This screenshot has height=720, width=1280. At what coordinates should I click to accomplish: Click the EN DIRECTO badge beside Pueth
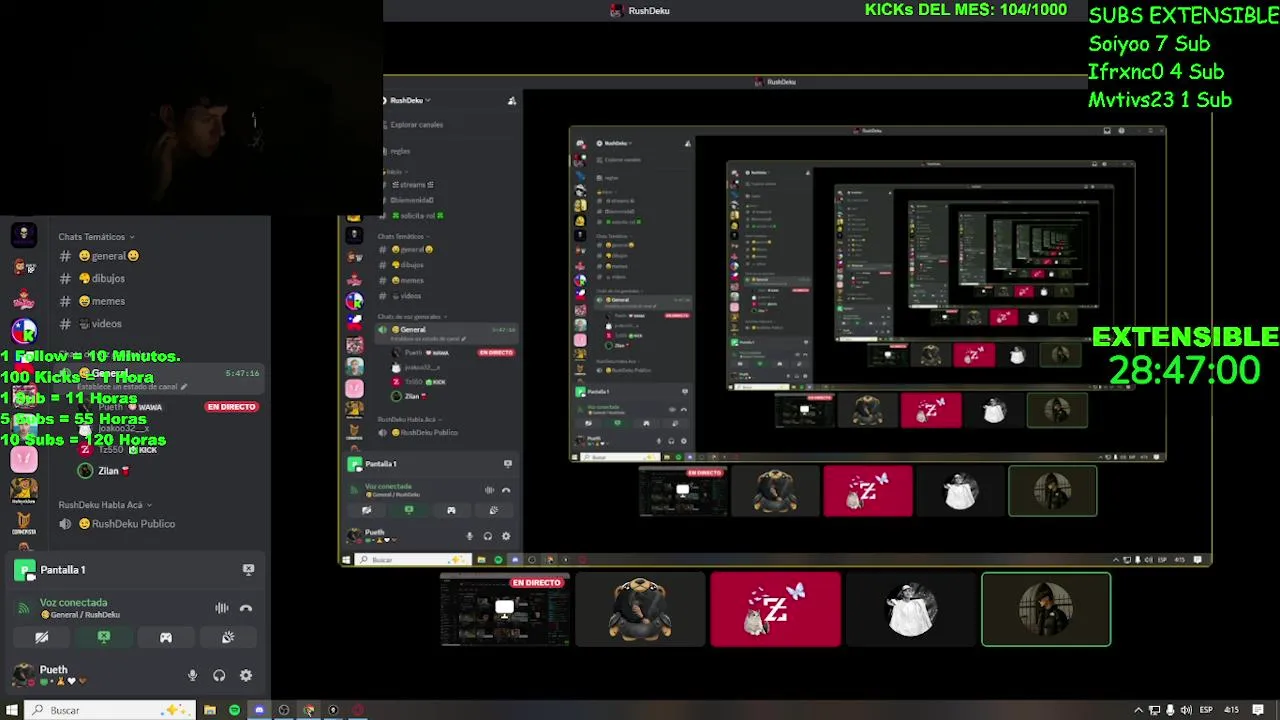(231, 407)
